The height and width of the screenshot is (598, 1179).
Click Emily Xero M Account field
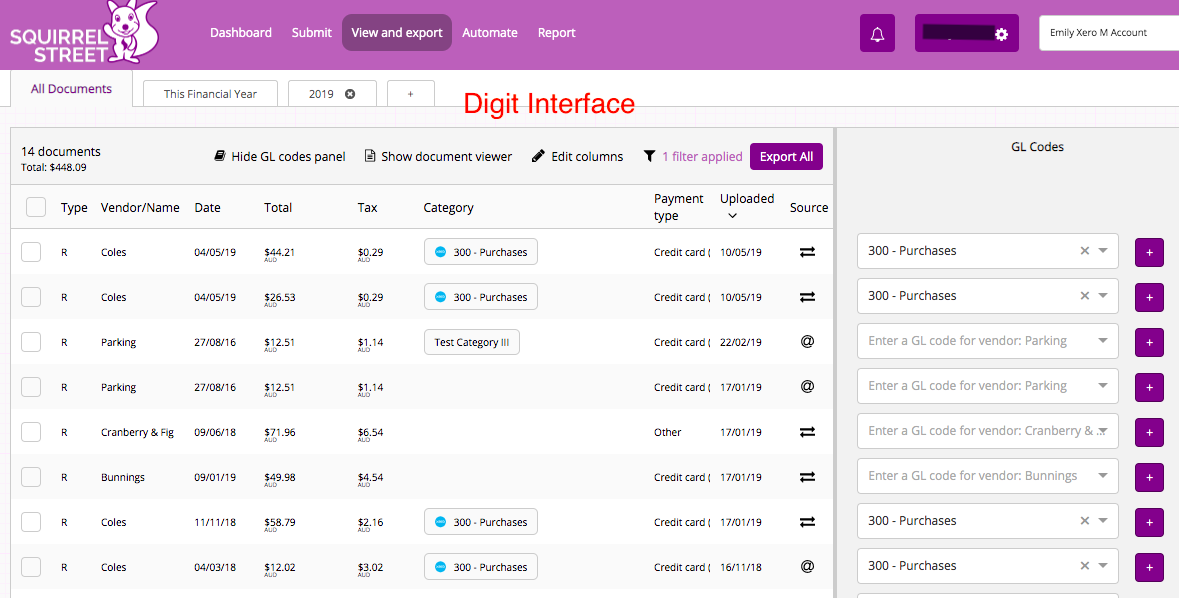pyautogui.click(x=1108, y=33)
